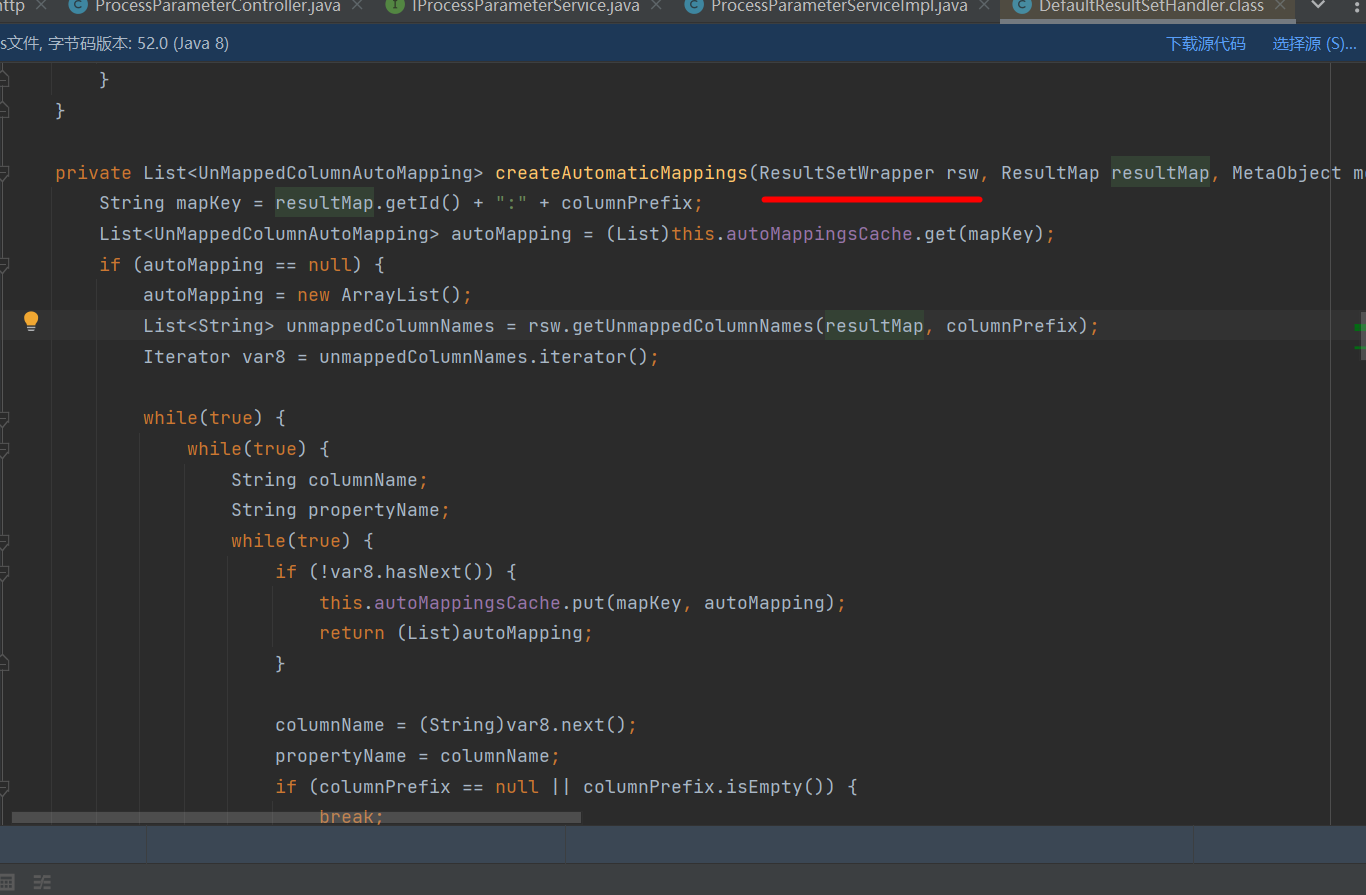Image resolution: width=1366 pixels, height=895 pixels.
Task: Click 'propertyName = columnName;' statement
Action: (x=418, y=756)
